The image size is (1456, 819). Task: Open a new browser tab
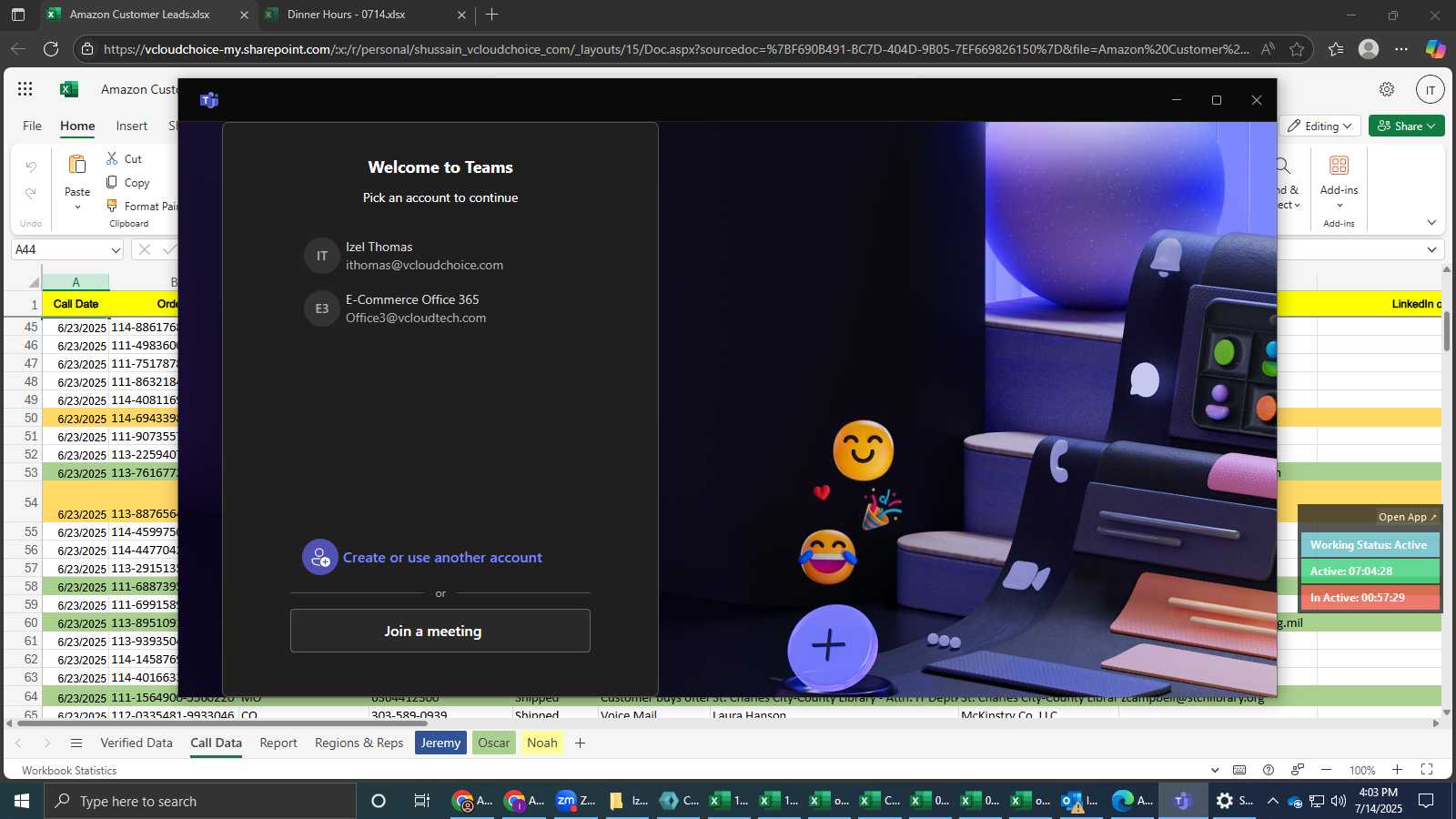point(492,15)
